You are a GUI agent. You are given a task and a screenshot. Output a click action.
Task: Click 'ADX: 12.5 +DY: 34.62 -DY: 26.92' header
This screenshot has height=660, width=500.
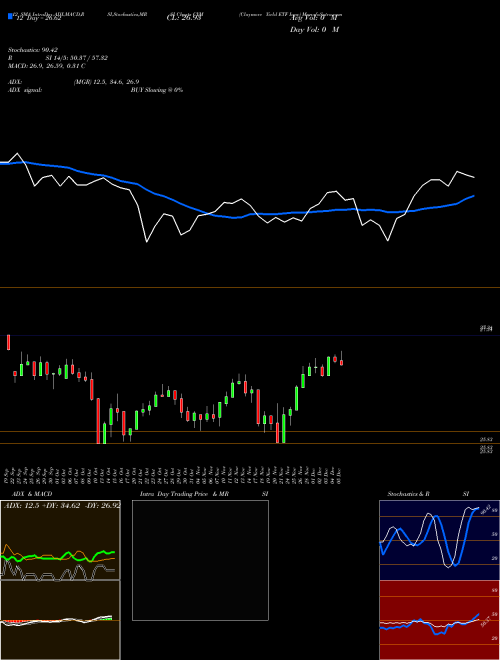click(x=62, y=506)
